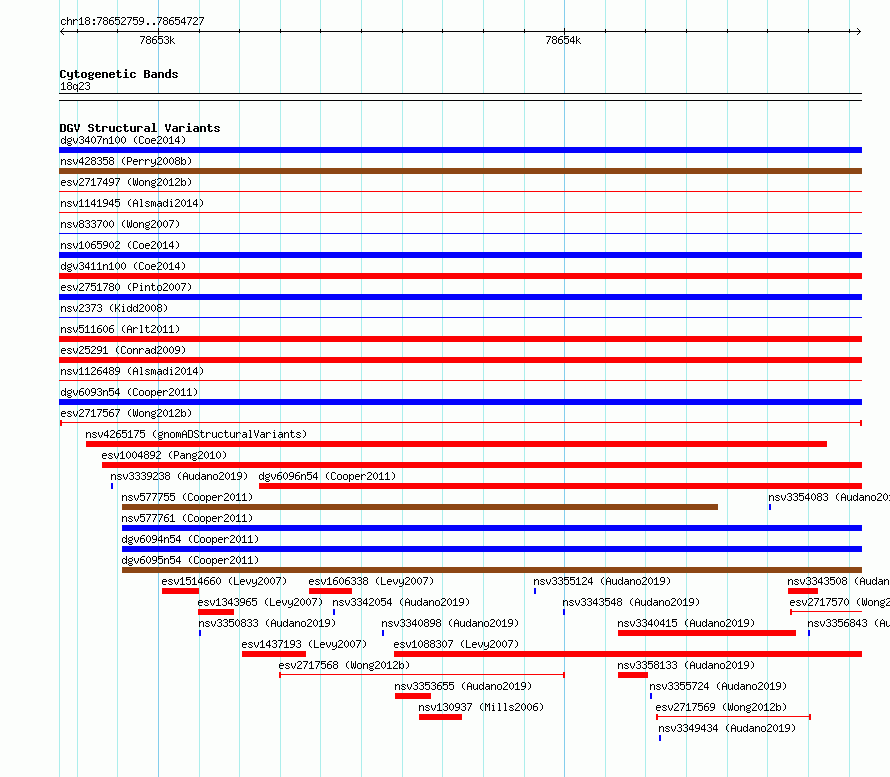
Task: Click the chr18:78652759..78654727 region text
Action: pos(132,21)
